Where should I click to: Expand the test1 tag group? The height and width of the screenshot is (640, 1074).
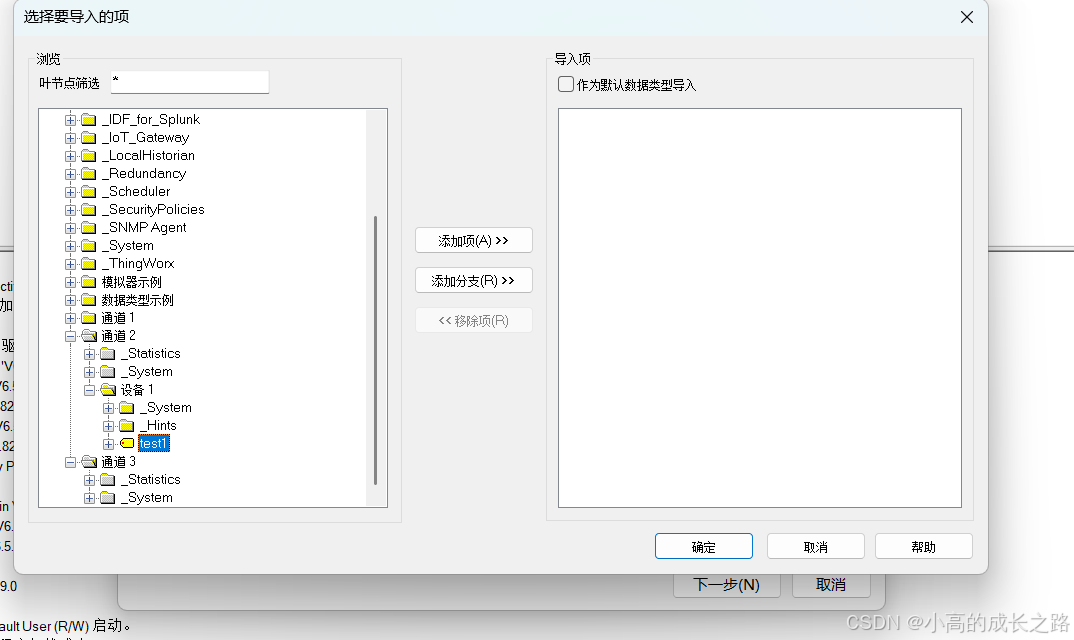tap(108, 444)
